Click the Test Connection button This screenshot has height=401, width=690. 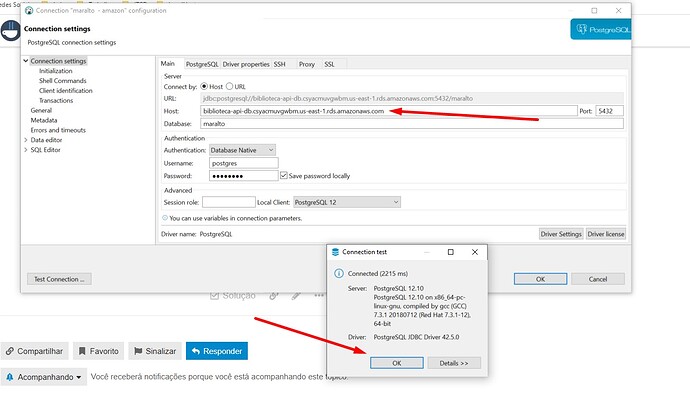click(x=59, y=279)
